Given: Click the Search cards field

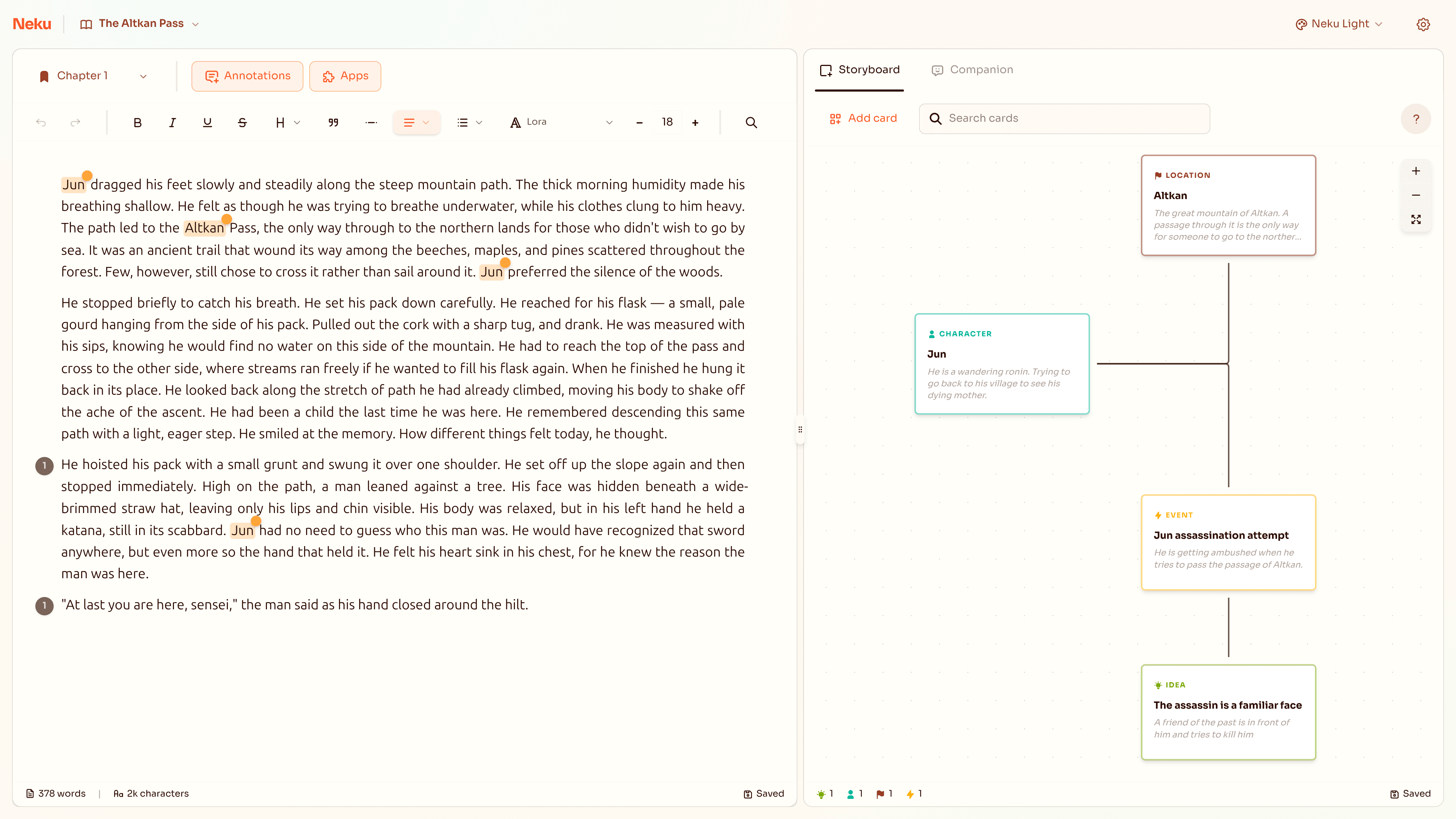Looking at the screenshot, I should (x=1064, y=118).
